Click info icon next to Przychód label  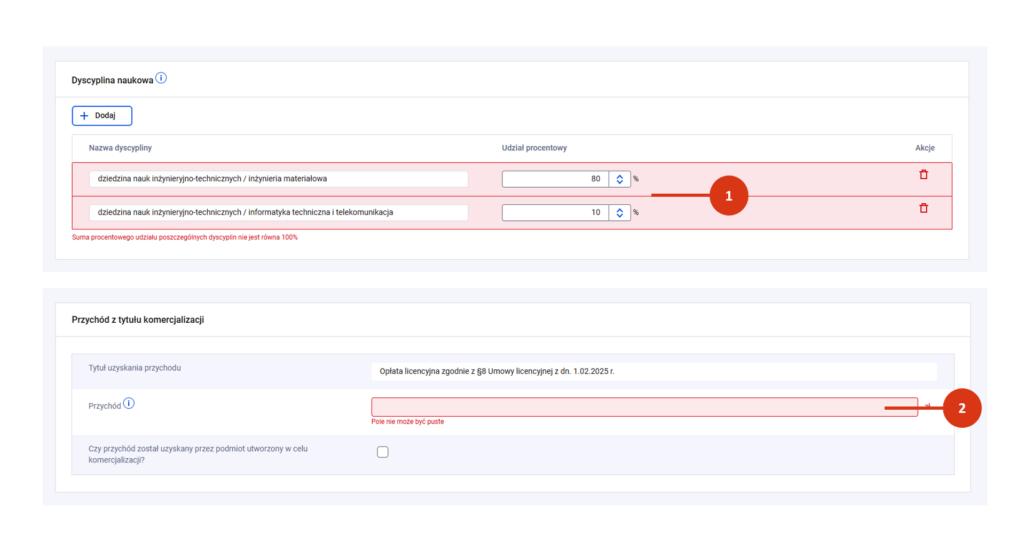click(129, 404)
